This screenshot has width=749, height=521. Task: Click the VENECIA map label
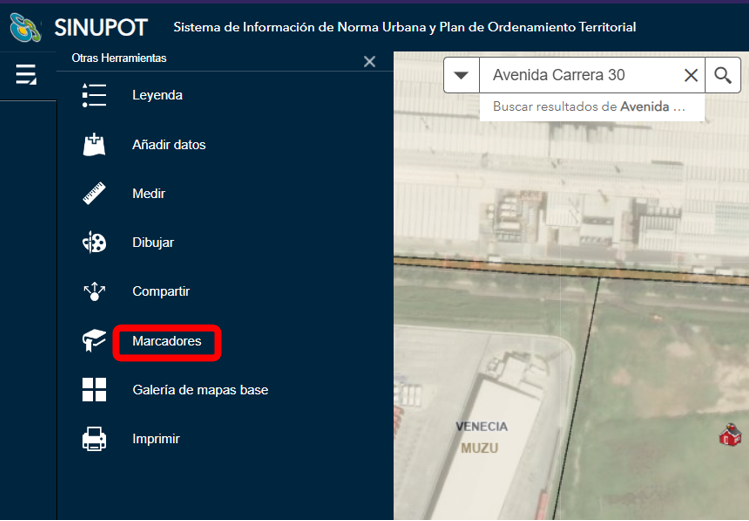482,426
